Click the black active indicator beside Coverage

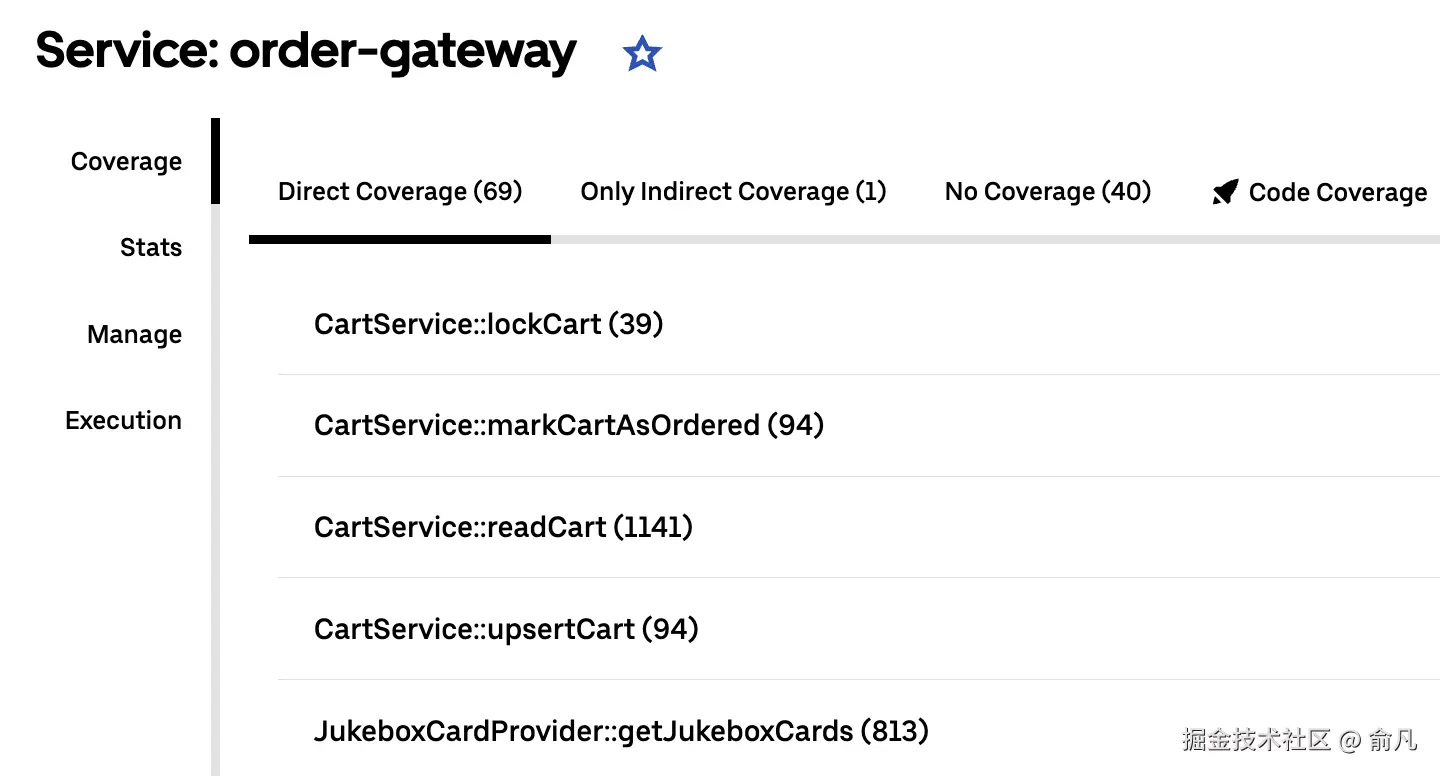click(x=215, y=161)
